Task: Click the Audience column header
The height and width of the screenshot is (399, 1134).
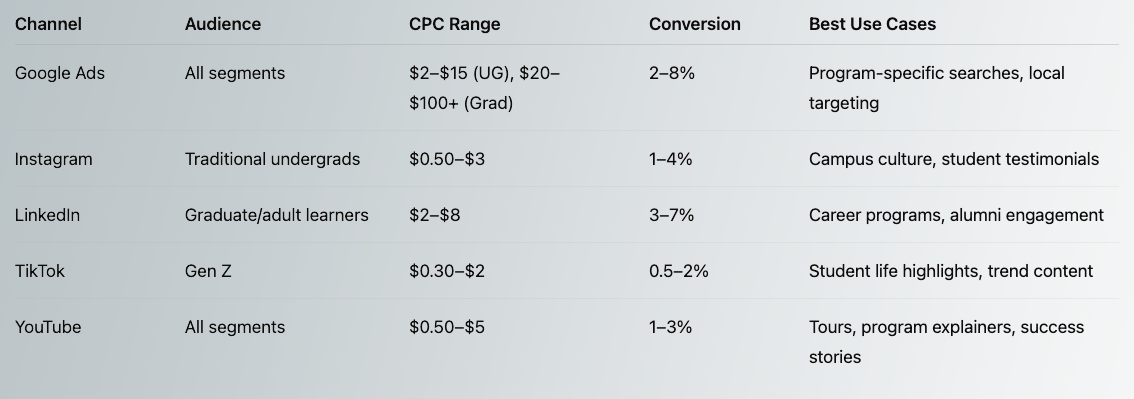Action: (223, 24)
